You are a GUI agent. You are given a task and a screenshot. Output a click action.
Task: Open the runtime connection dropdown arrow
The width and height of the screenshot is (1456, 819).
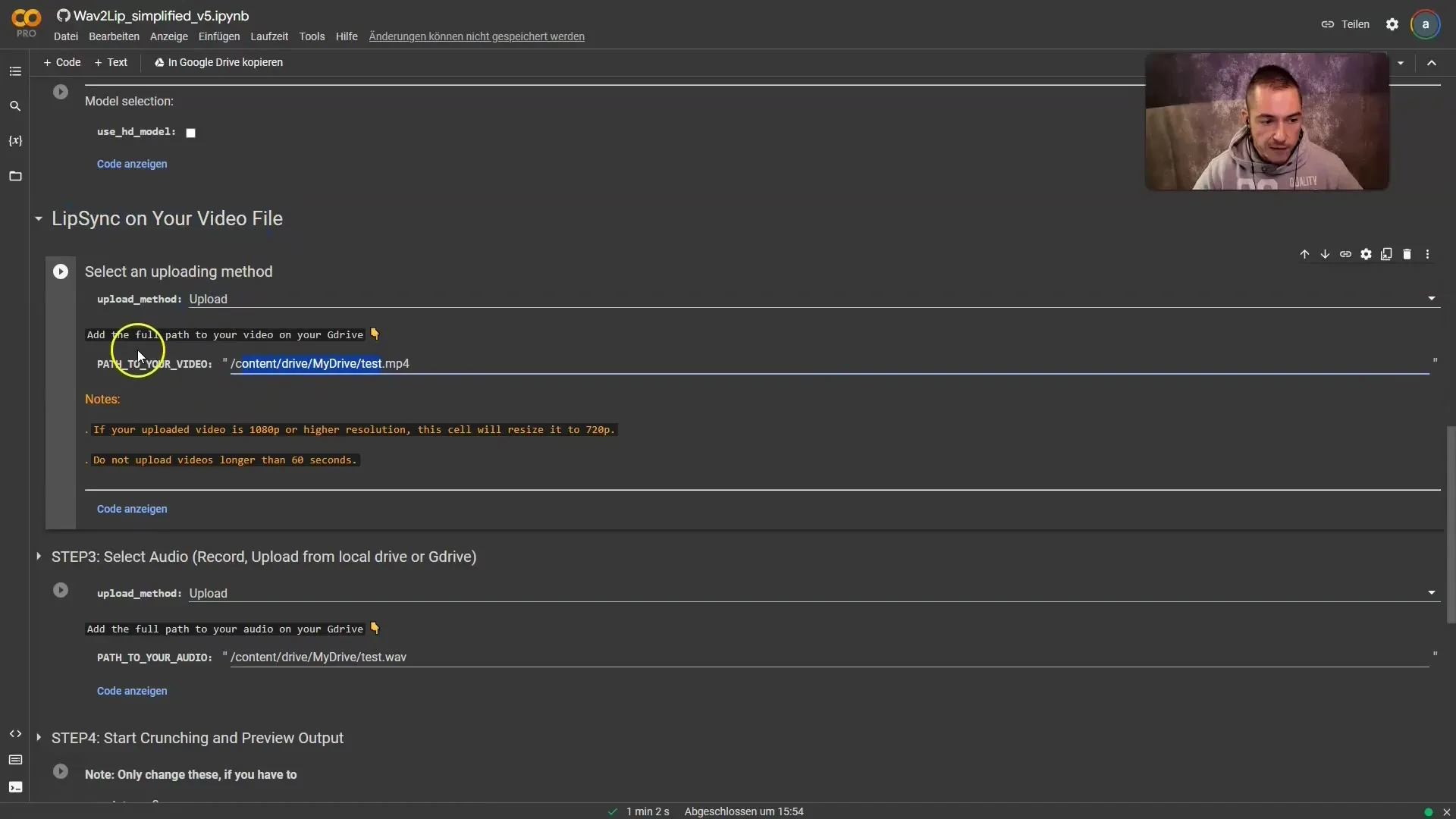tap(1401, 63)
